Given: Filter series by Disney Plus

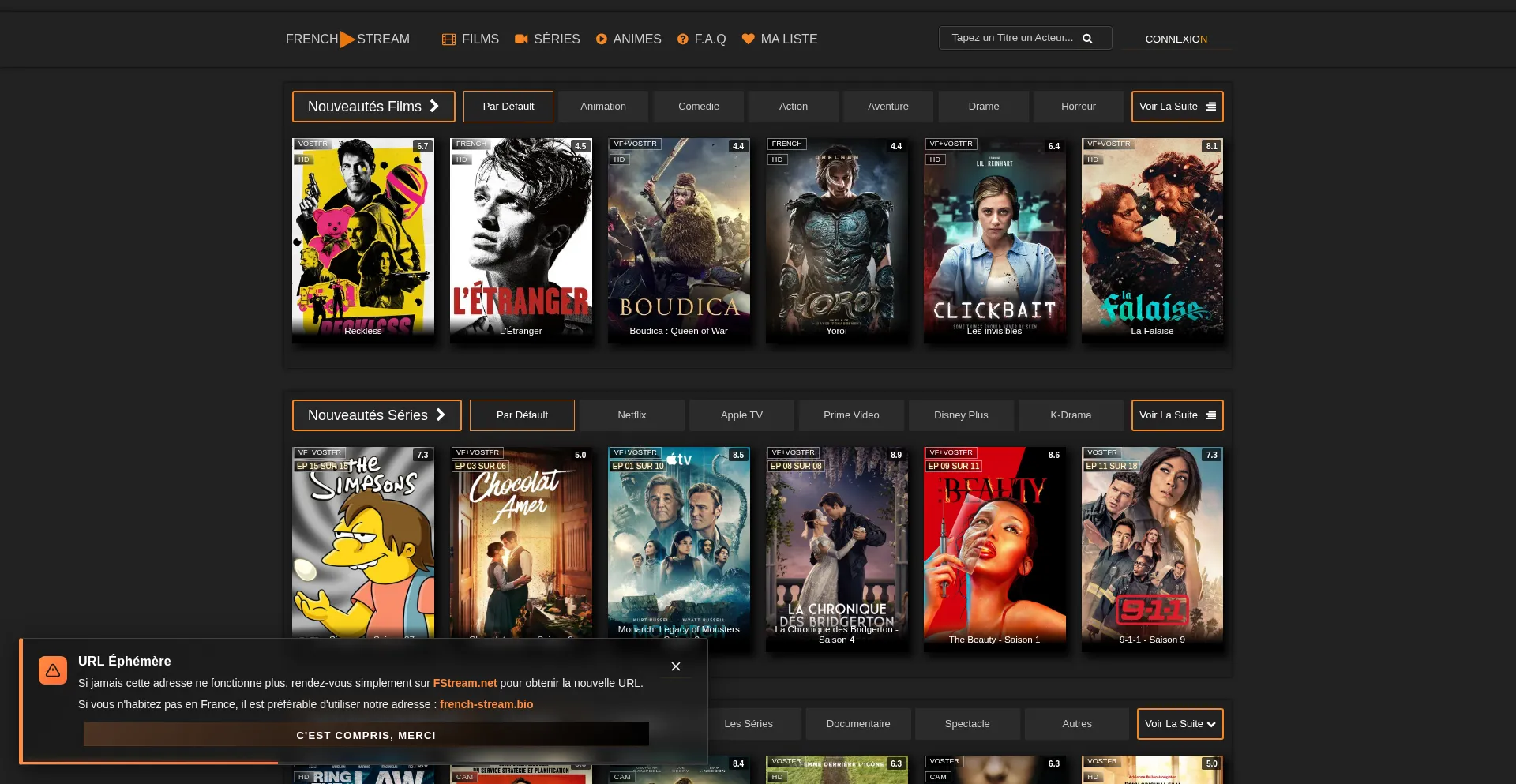Looking at the screenshot, I should 961,415.
